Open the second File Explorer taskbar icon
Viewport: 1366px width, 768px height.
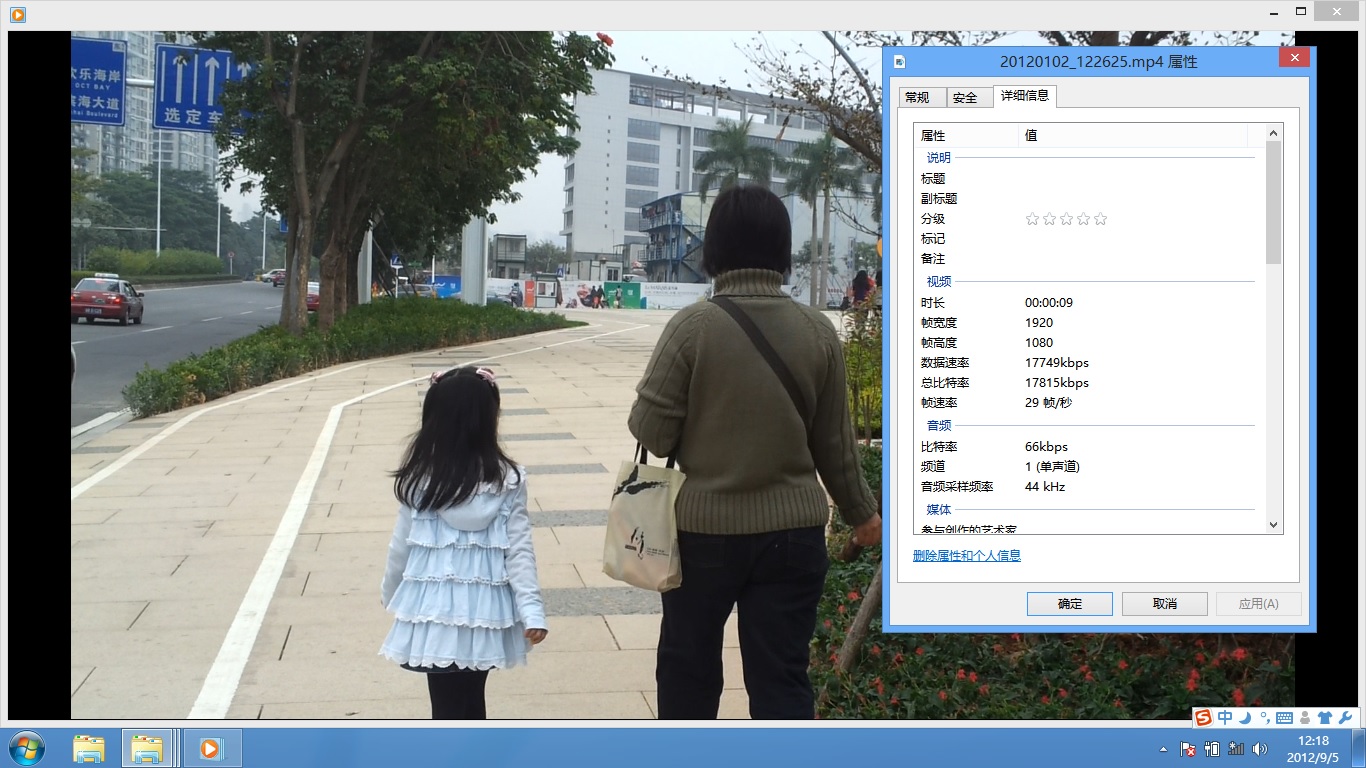[x=148, y=748]
